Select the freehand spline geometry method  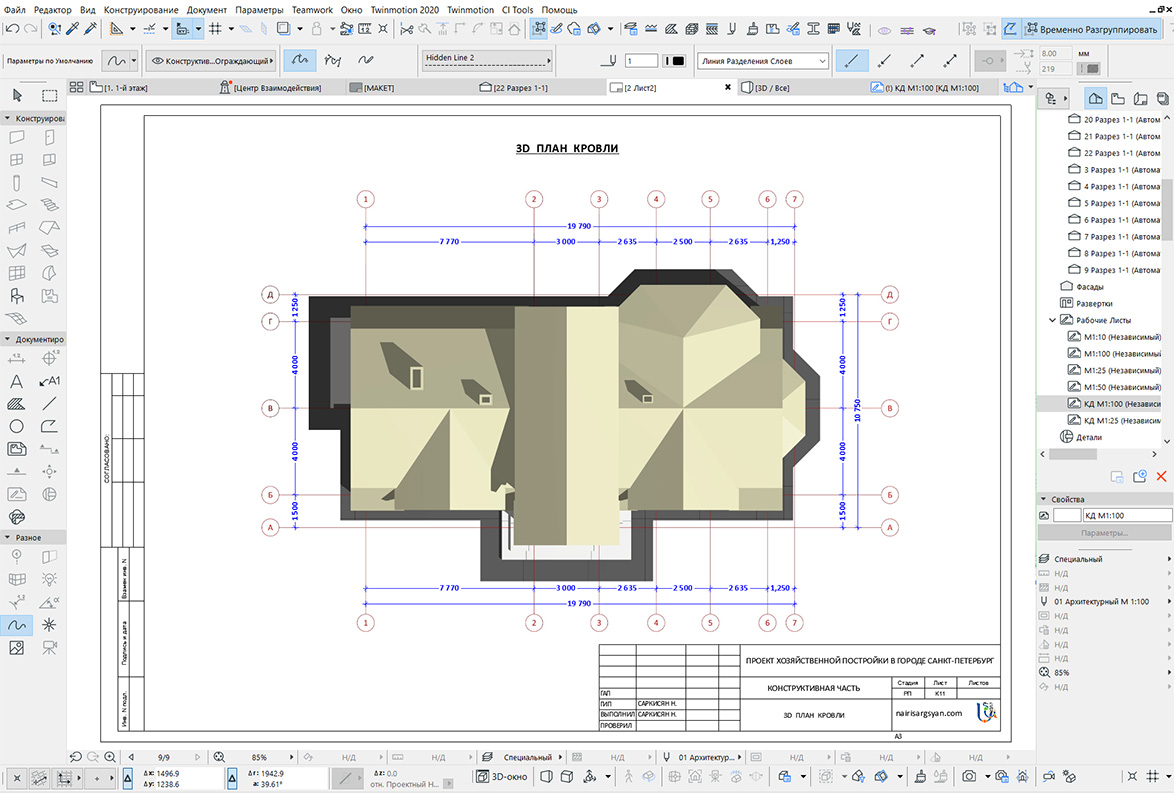click(365, 60)
